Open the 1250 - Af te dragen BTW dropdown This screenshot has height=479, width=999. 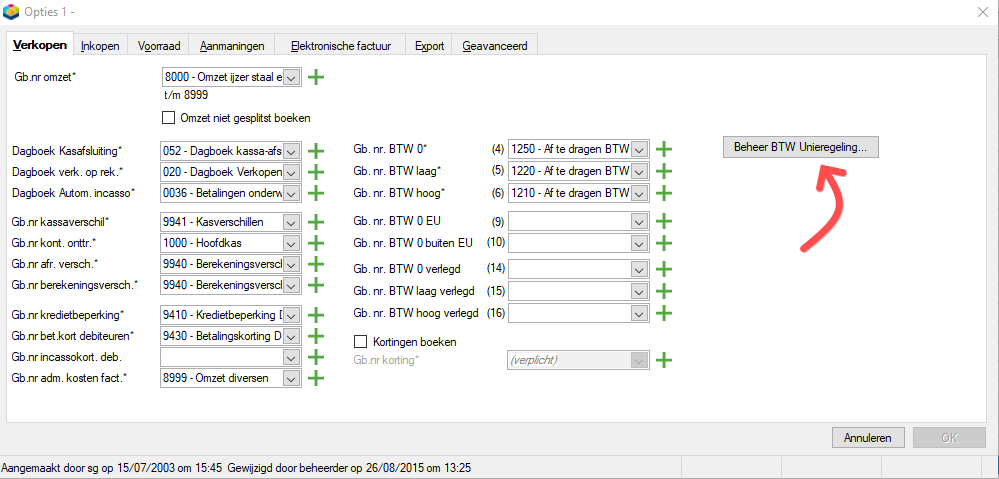click(x=640, y=150)
